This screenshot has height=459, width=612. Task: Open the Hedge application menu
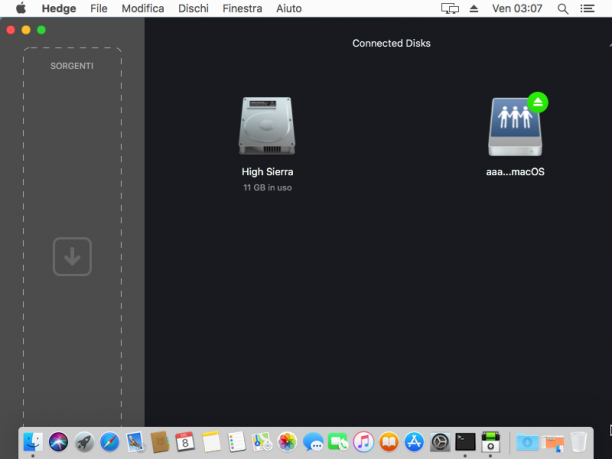click(x=59, y=8)
